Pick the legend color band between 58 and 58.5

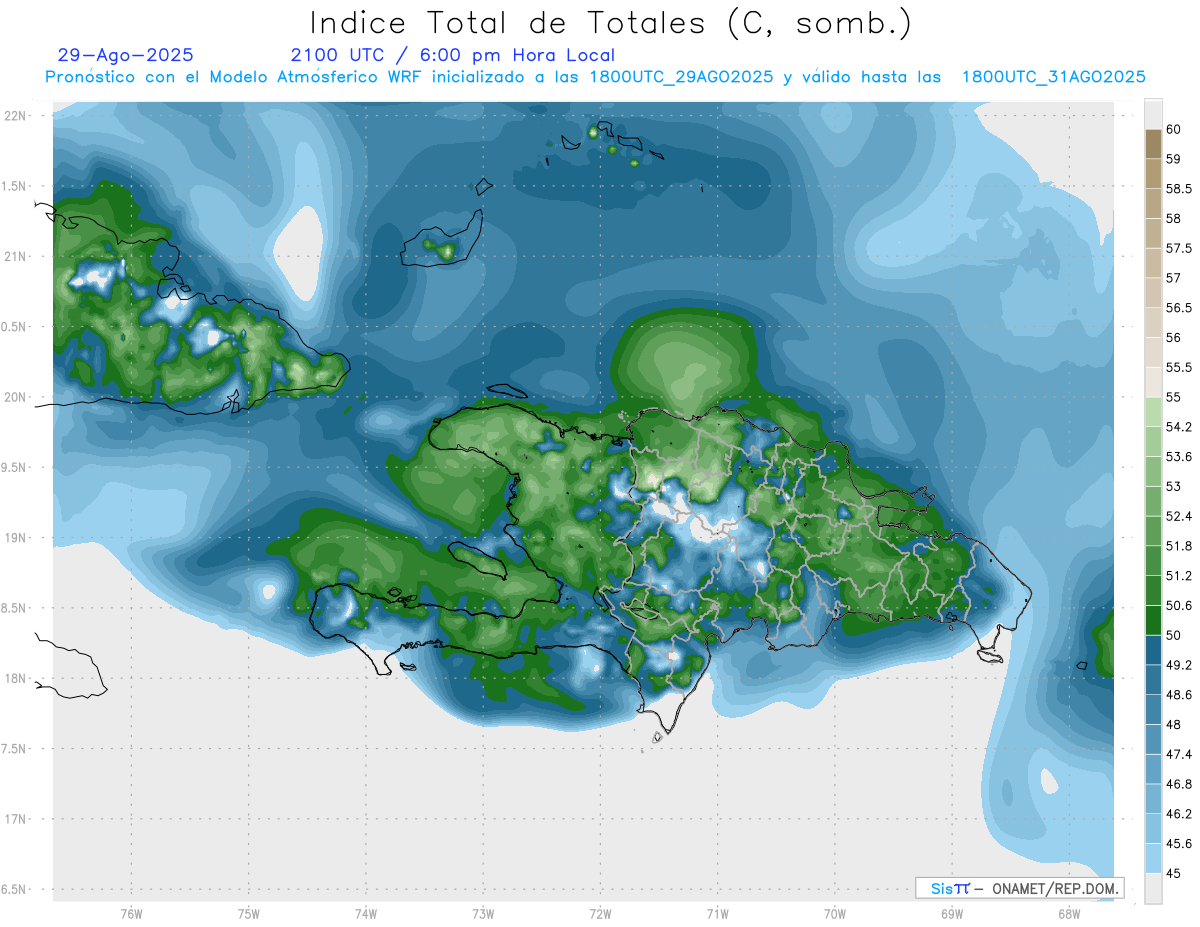[1153, 203]
